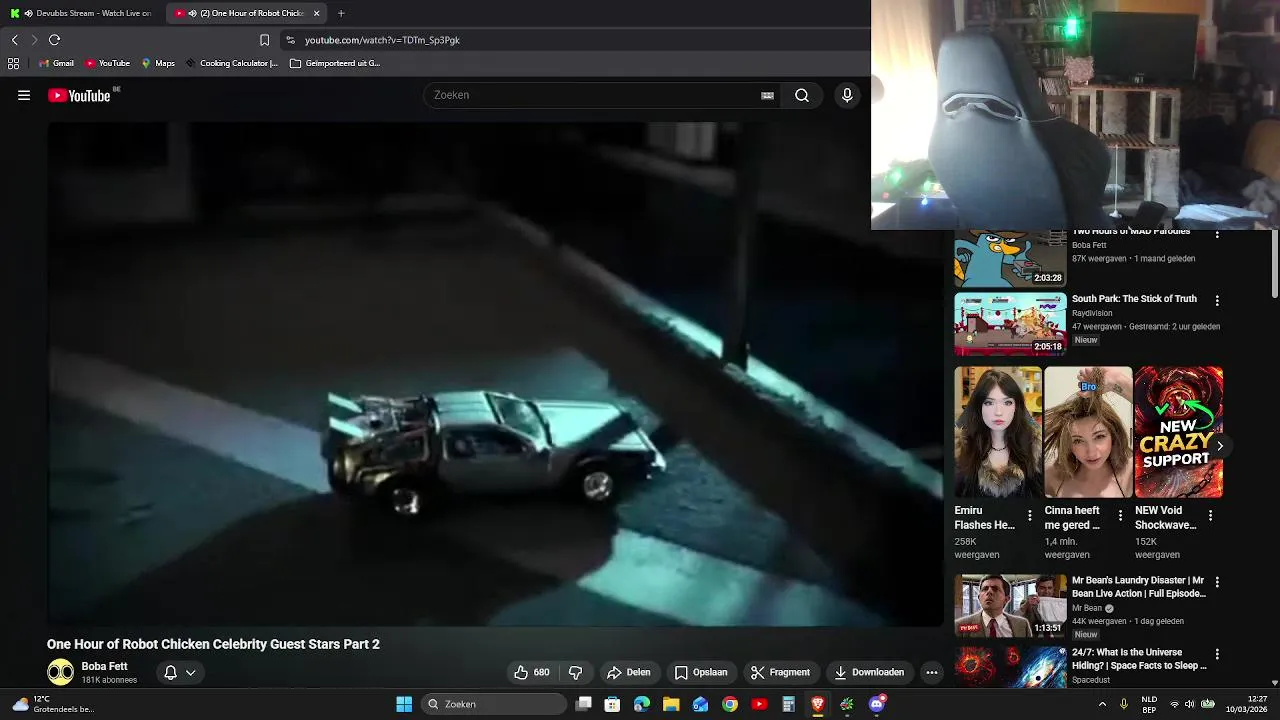Open Mr Bean's Laundry Disaster thumbnail
The height and width of the screenshot is (720, 1280).
coord(1010,605)
